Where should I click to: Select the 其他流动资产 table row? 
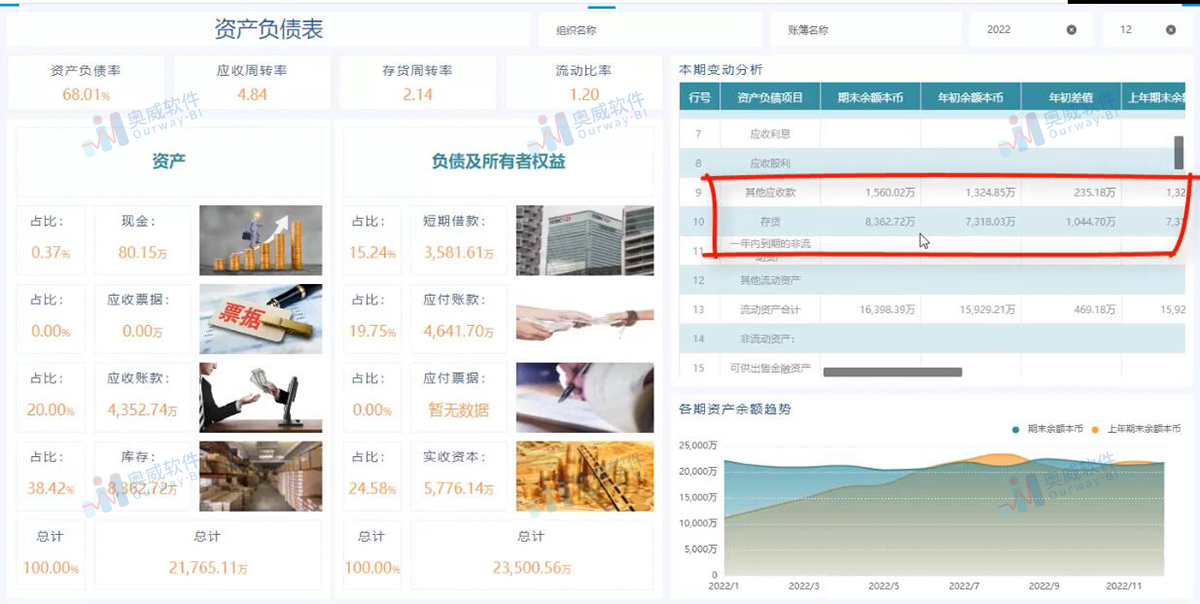tap(932, 280)
